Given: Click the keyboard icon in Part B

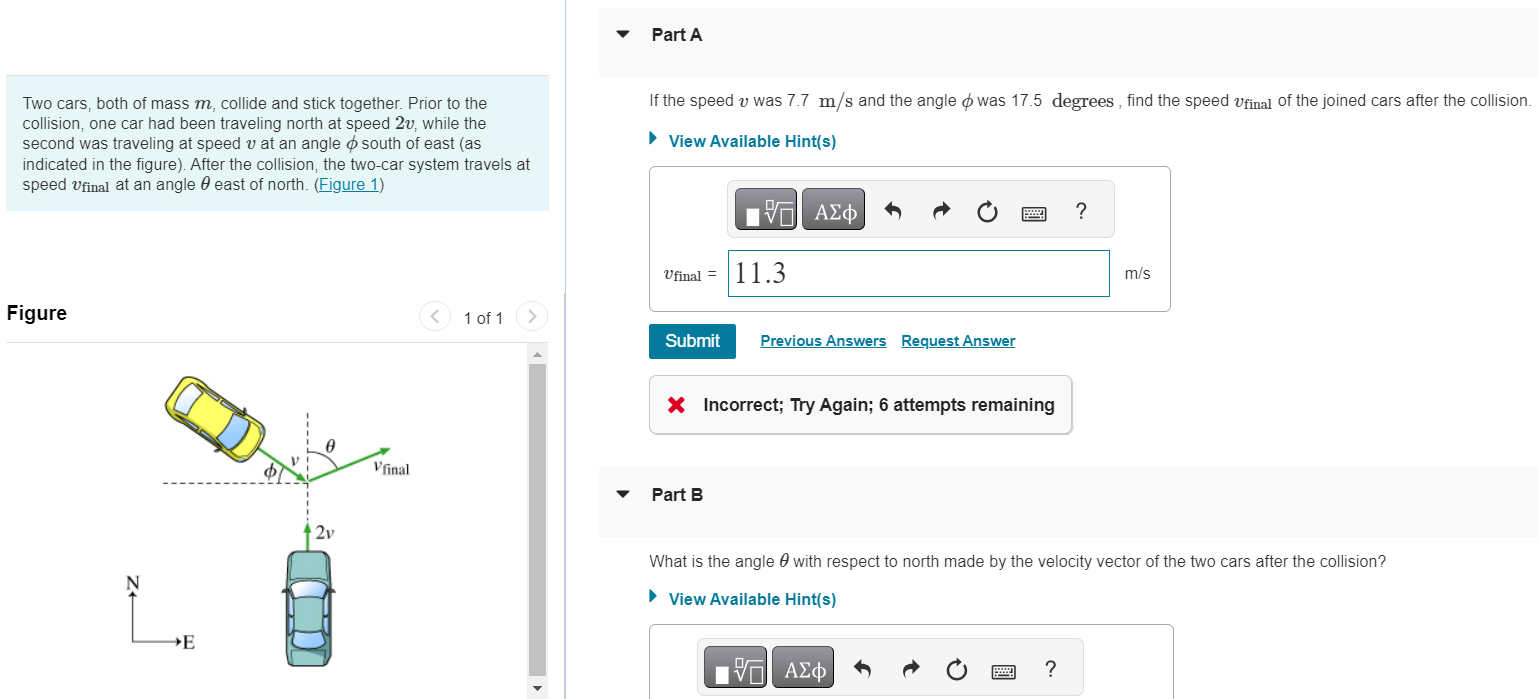Looking at the screenshot, I should [1002, 669].
